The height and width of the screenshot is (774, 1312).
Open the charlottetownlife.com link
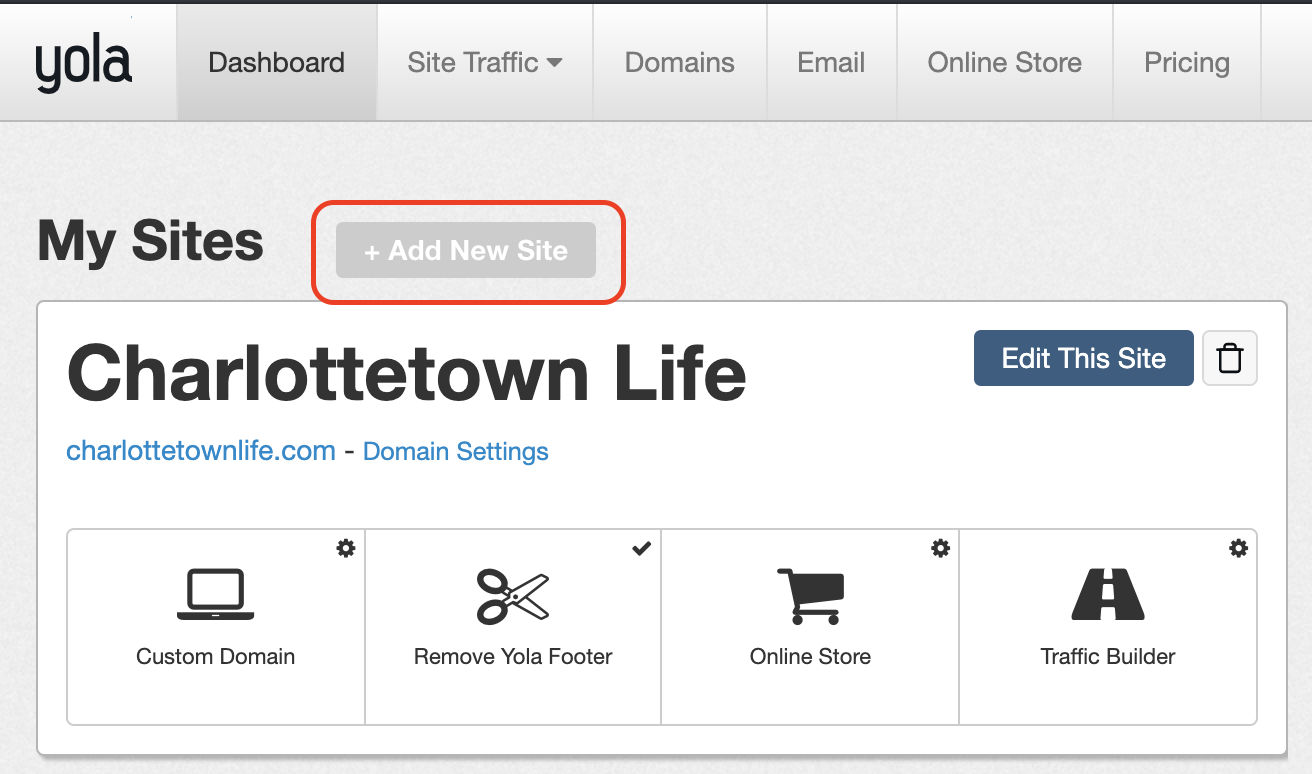[x=201, y=451]
